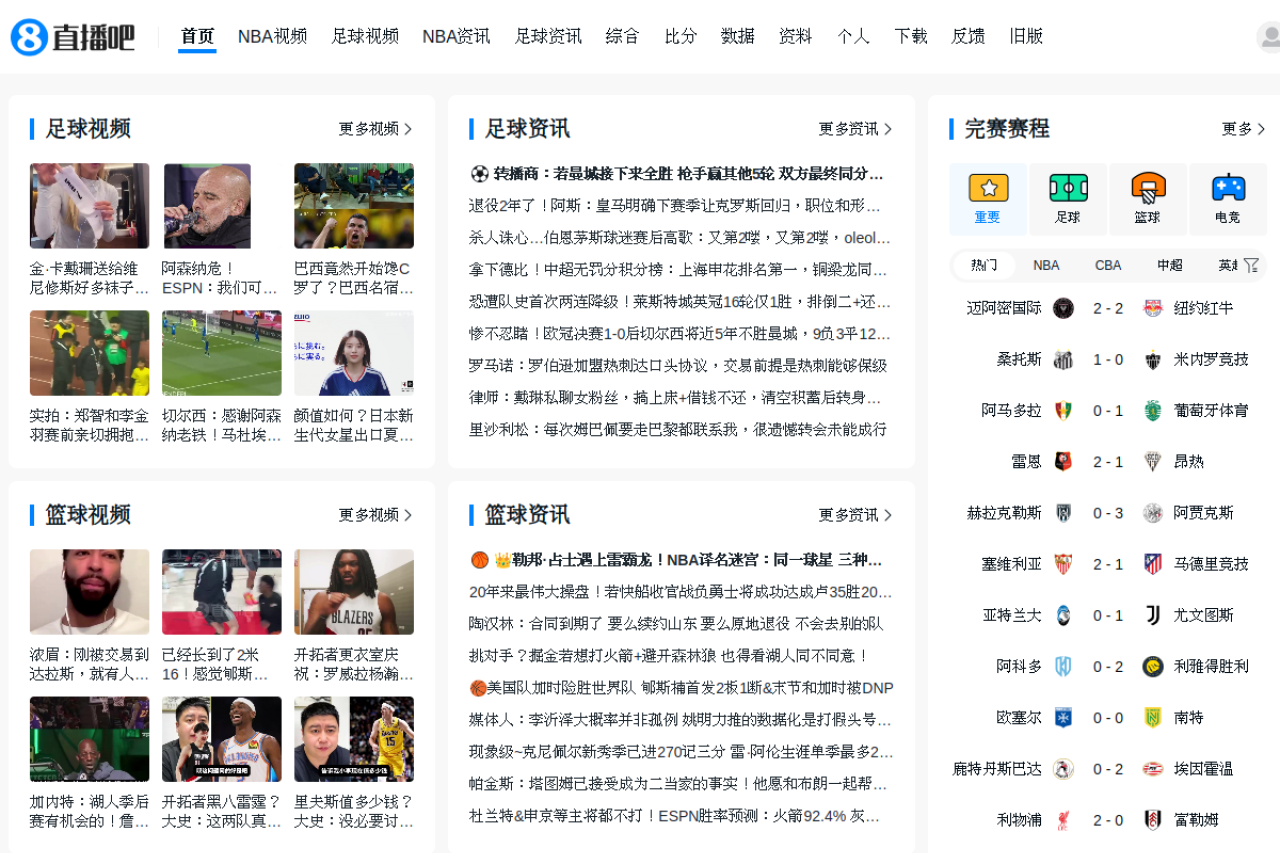Click the 纽约红牛 team logo
Screen dimensions: 1280x853
[1153, 308]
